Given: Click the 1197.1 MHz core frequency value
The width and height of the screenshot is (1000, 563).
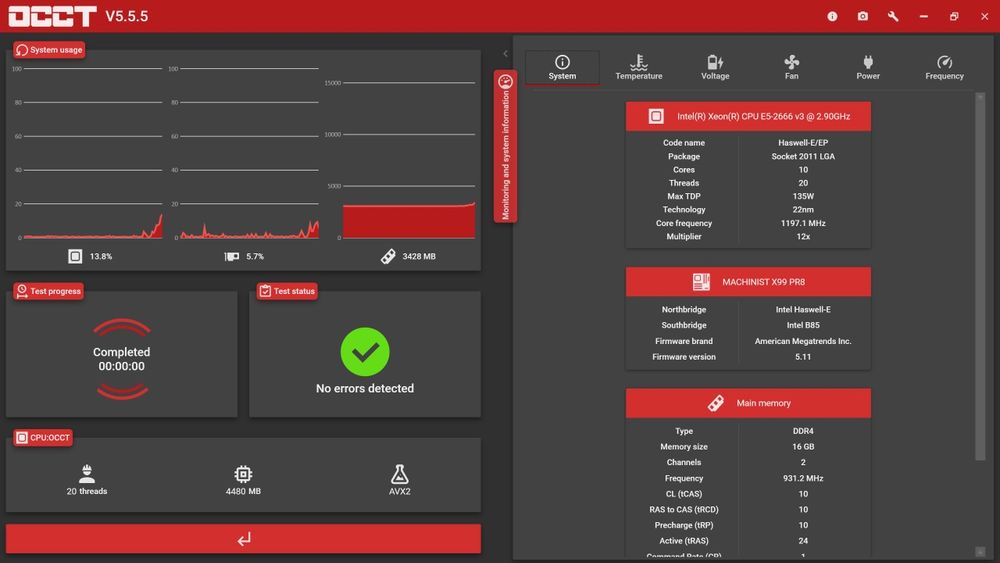Looking at the screenshot, I should coord(803,223).
